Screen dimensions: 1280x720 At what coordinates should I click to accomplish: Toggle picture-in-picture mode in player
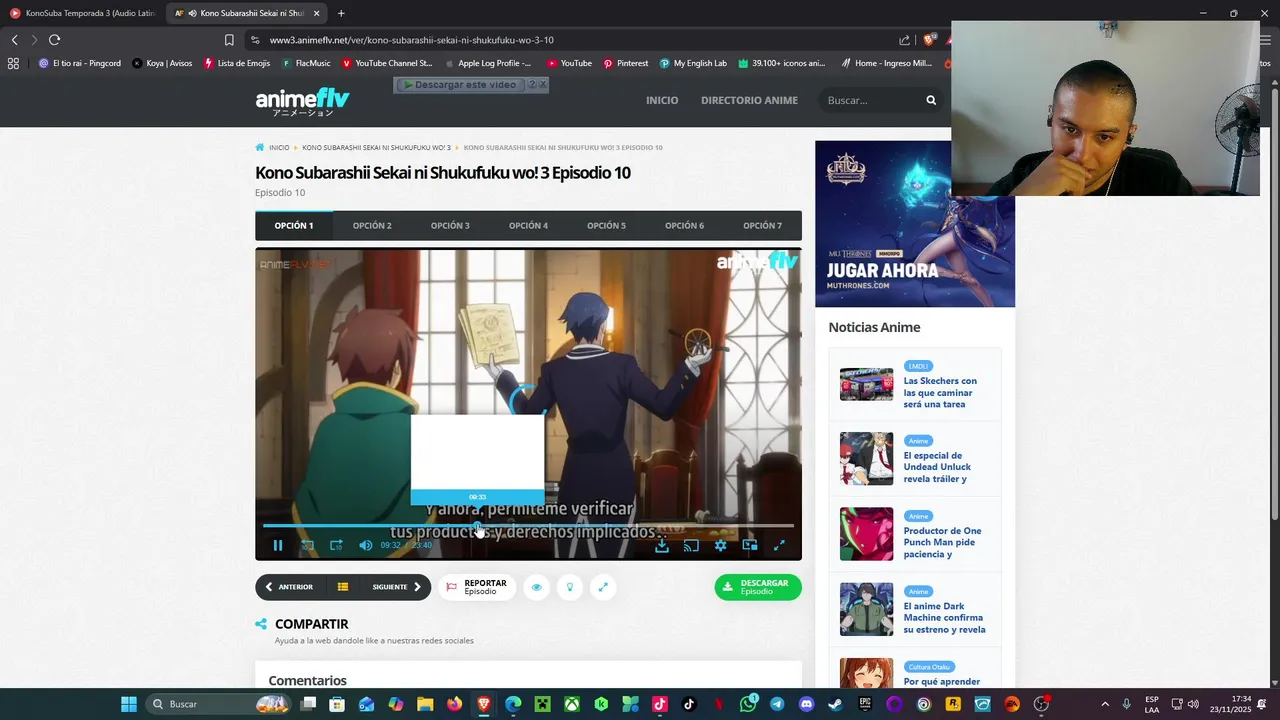pyautogui.click(x=750, y=545)
